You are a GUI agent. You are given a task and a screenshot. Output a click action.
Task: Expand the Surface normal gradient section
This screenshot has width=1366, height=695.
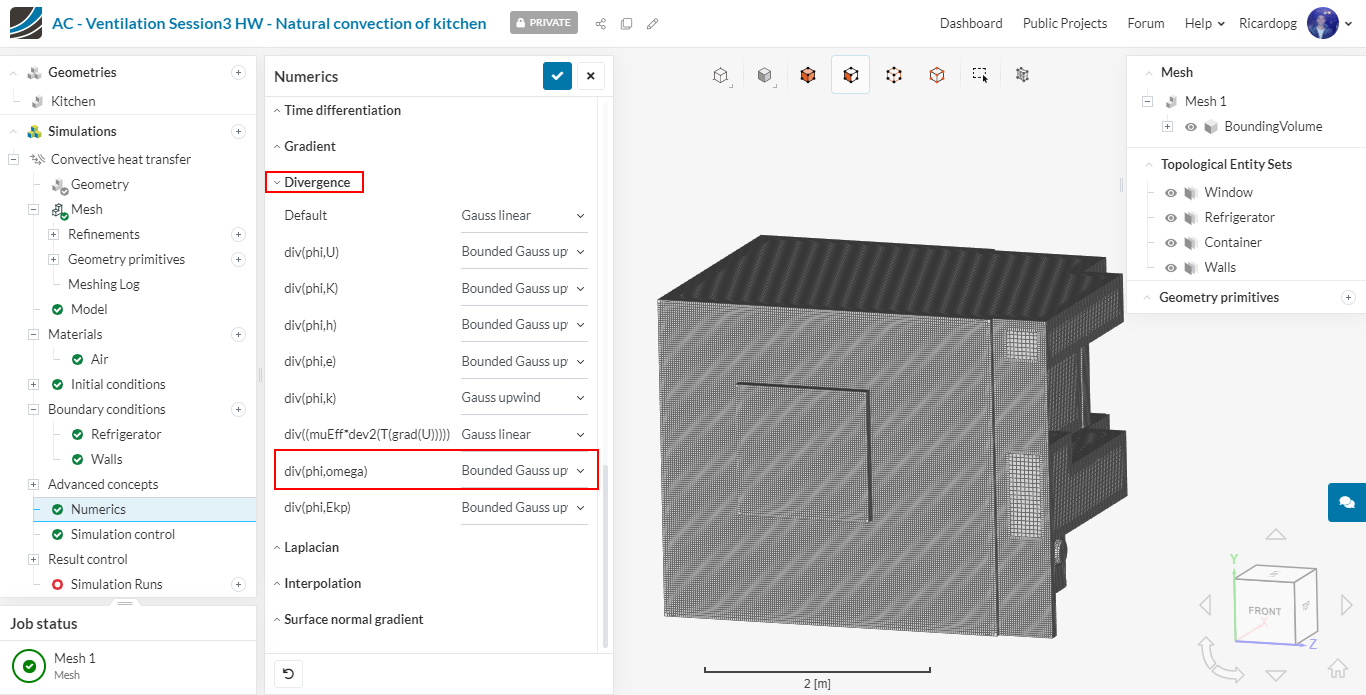348,619
